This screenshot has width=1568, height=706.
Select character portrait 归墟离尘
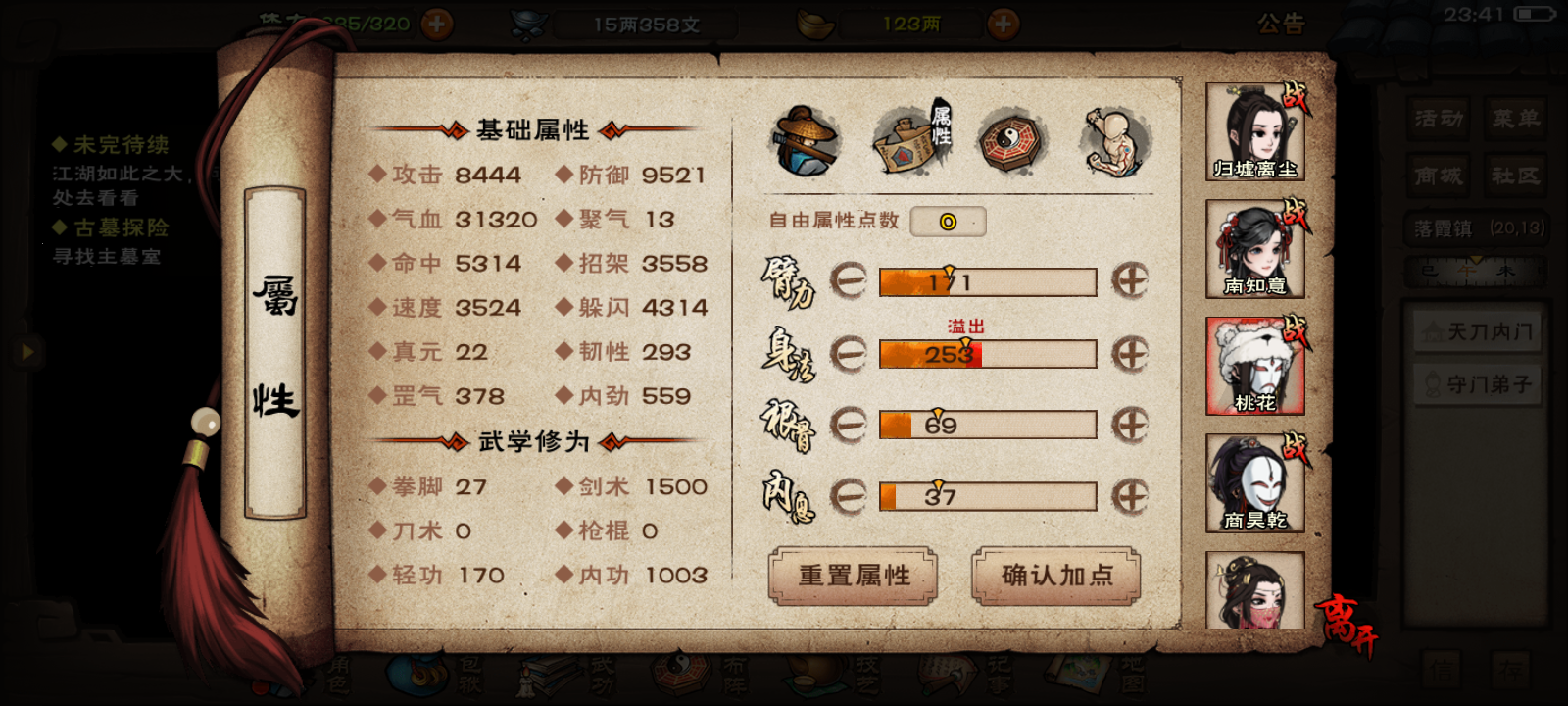tap(1255, 131)
